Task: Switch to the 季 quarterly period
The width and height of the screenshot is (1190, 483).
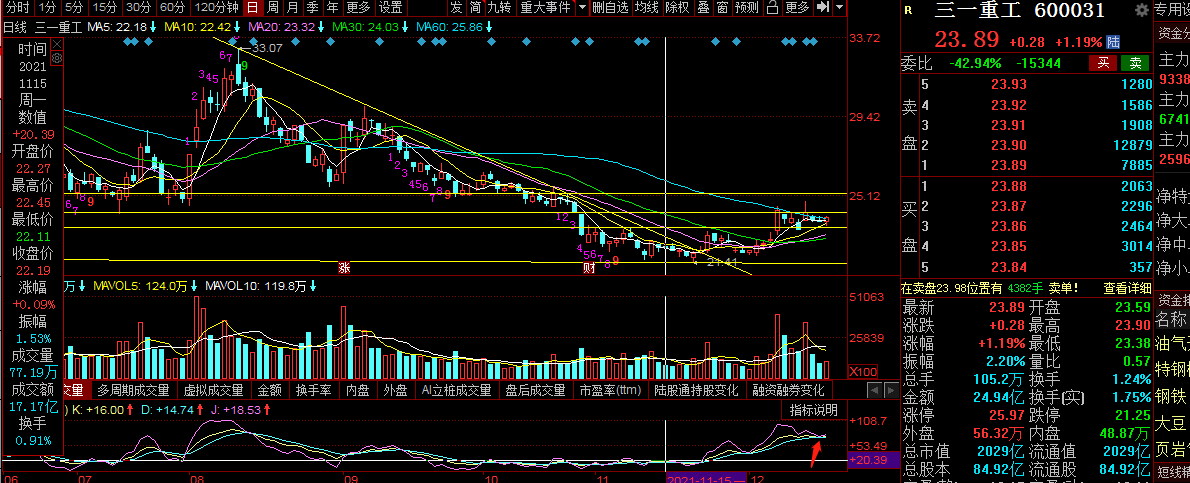Action: (312, 8)
